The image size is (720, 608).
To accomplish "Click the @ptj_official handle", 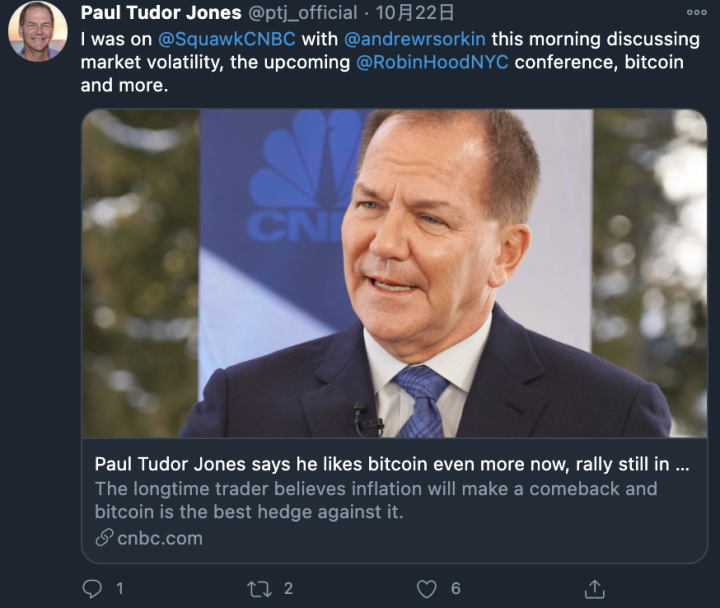I will tap(303, 13).
